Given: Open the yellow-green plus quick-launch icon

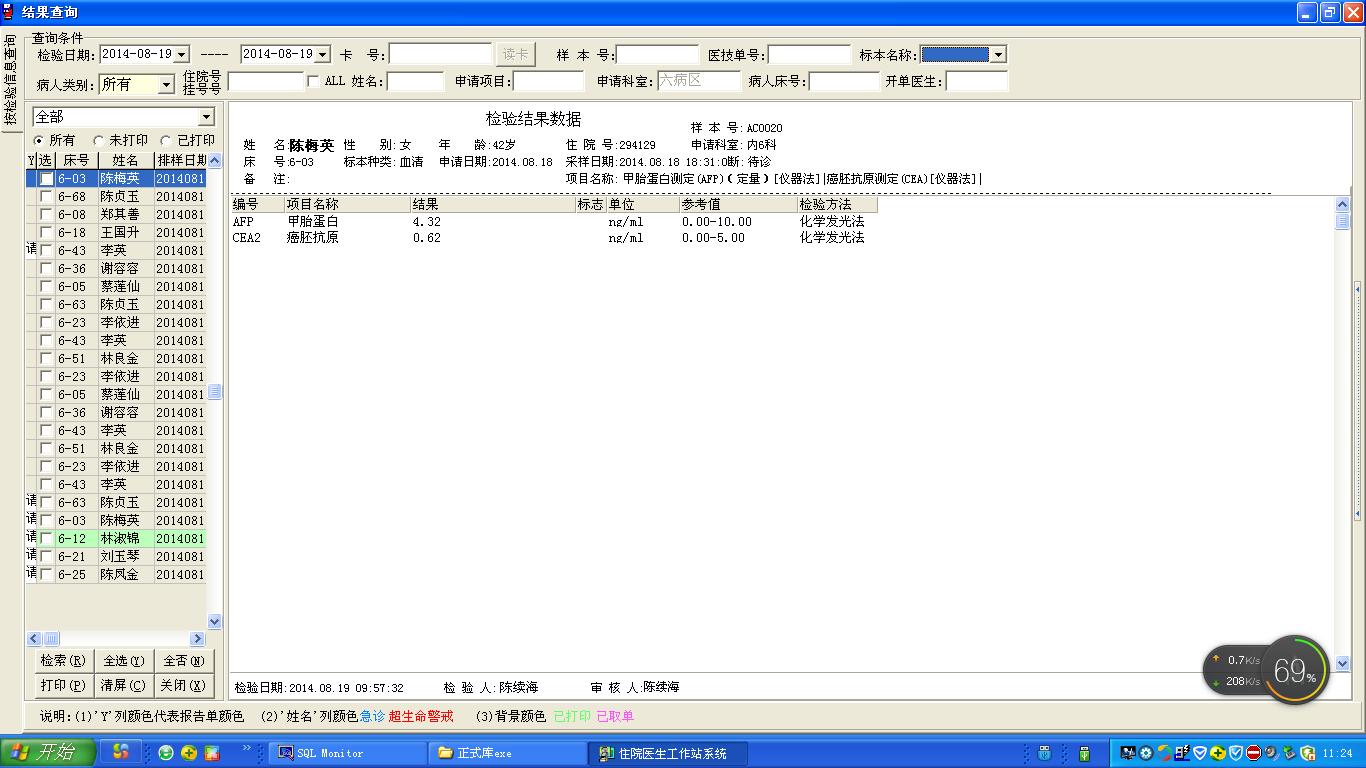Looking at the screenshot, I should (x=189, y=753).
